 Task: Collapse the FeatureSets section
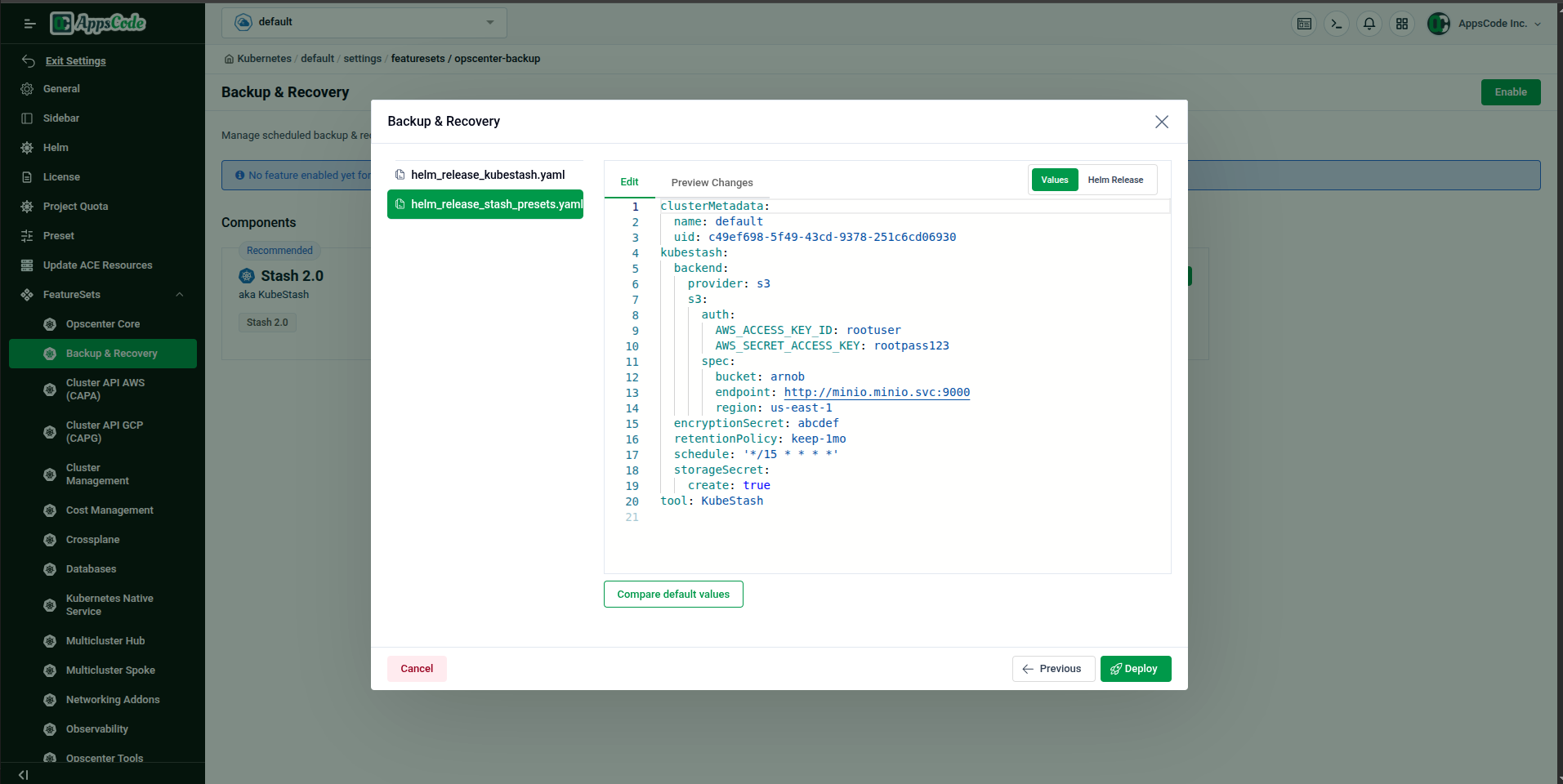pos(180,294)
